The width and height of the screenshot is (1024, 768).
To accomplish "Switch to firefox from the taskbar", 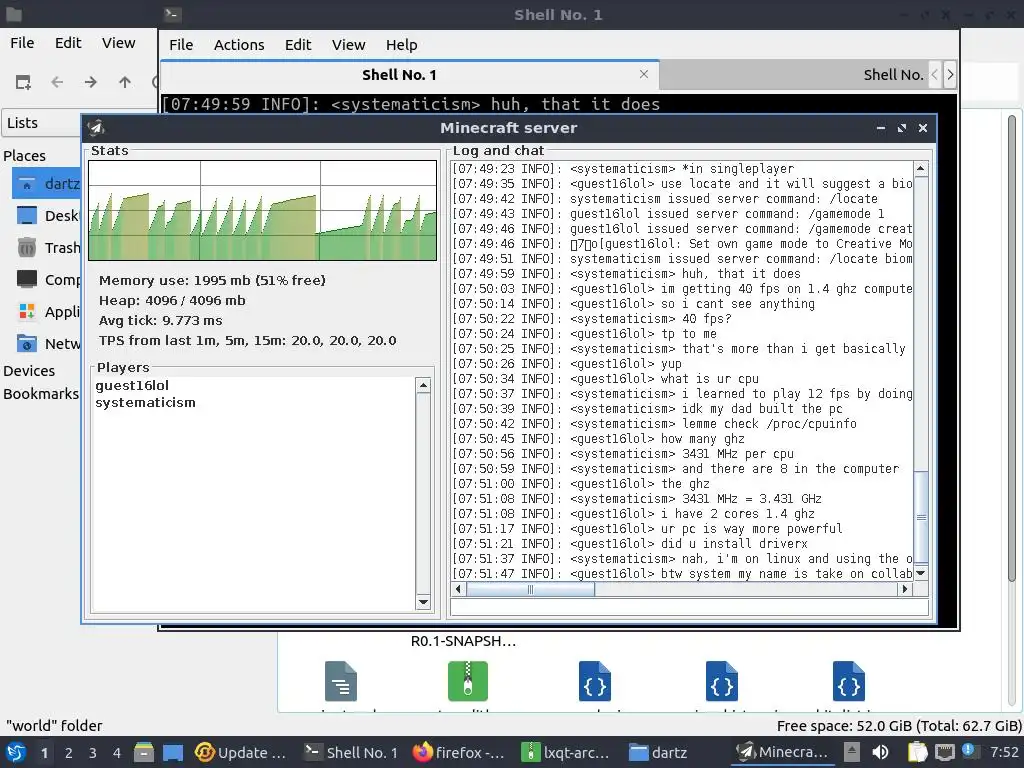I will (458, 752).
